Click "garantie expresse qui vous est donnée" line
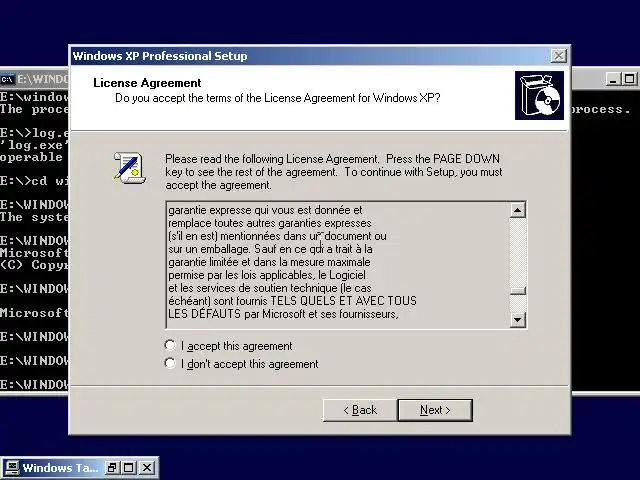This screenshot has height=480, width=640. coord(265,210)
